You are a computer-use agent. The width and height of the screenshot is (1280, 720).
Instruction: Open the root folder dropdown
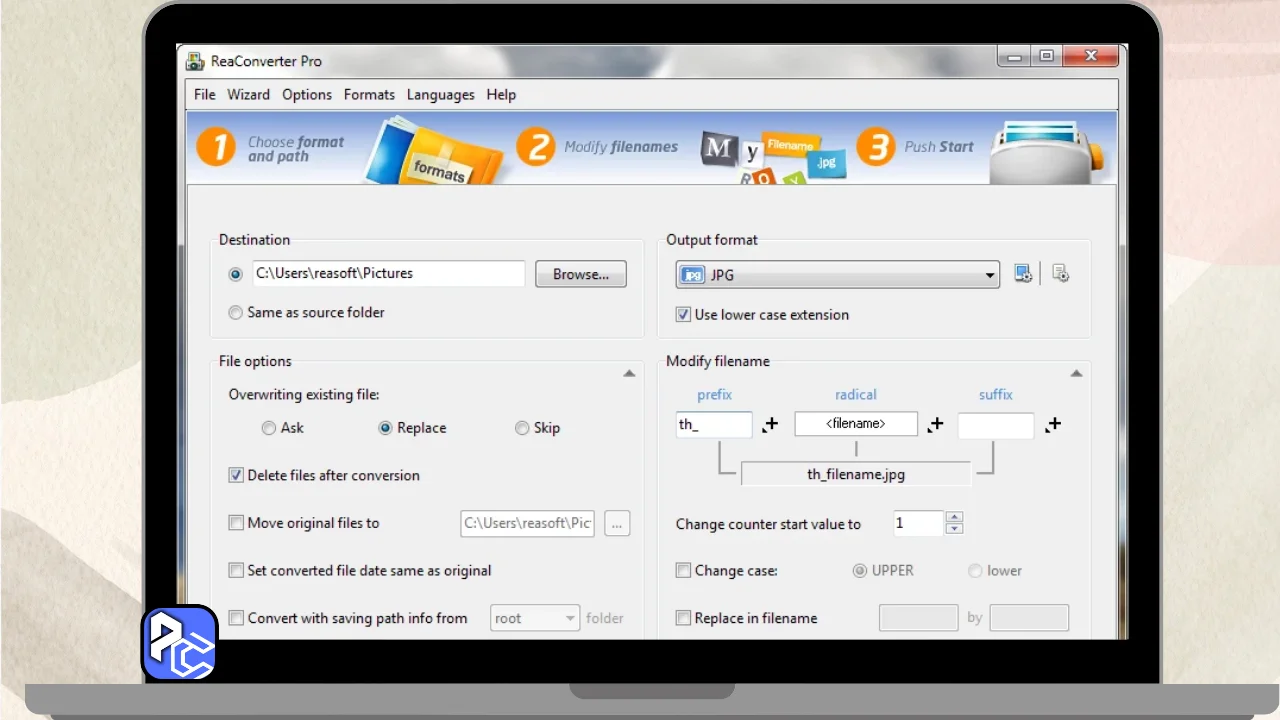click(535, 618)
